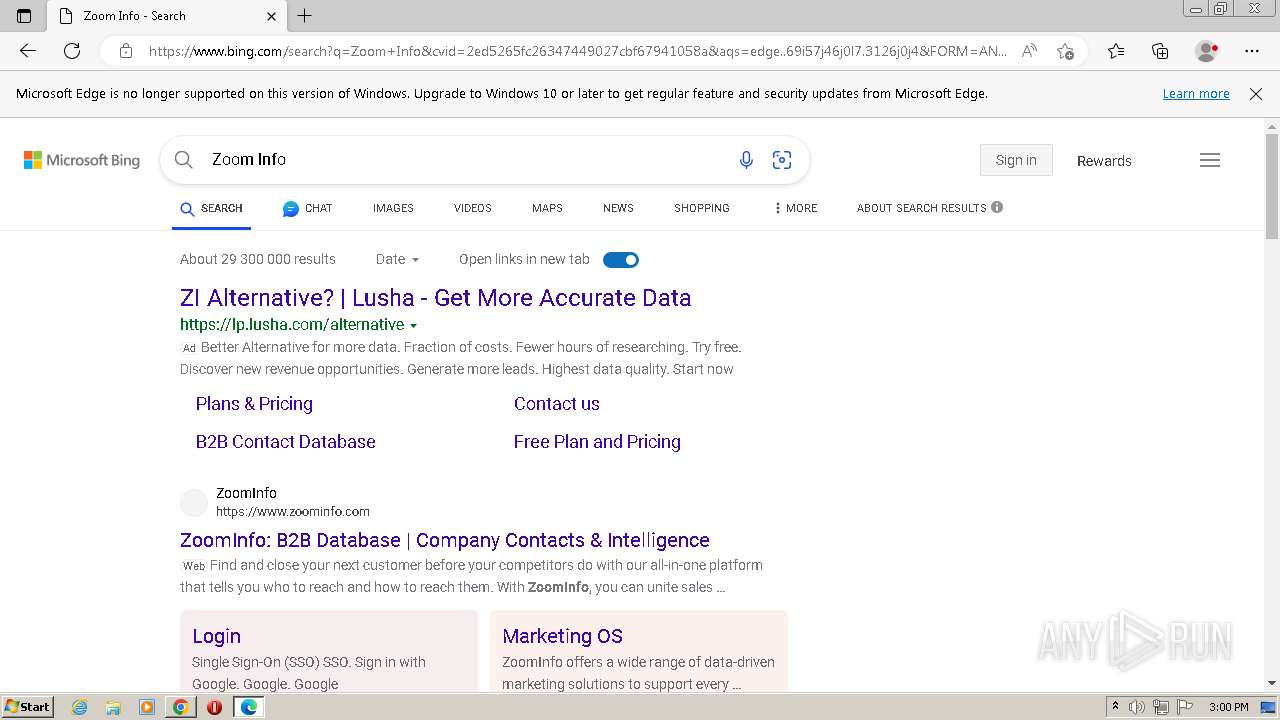This screenshot has width=1280, height=720.
Task: Close the Zoom Info - Search tab
Action: point(272,16)
